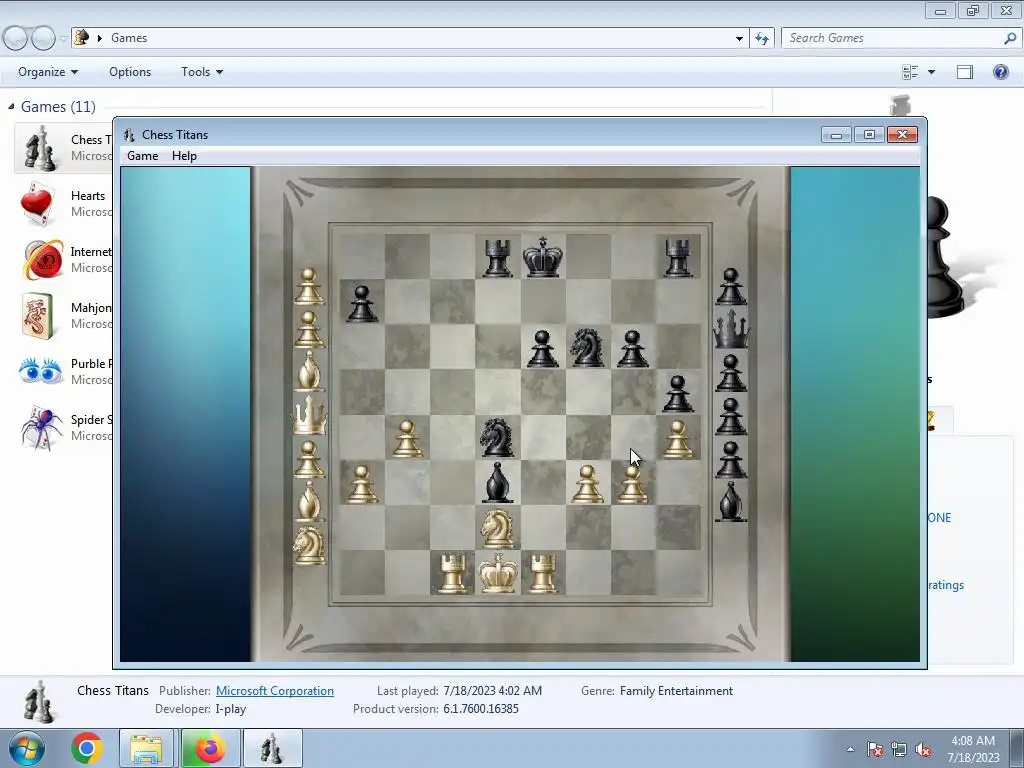
Task: Open the Organize dropdown menu
Action: (48, 72)
